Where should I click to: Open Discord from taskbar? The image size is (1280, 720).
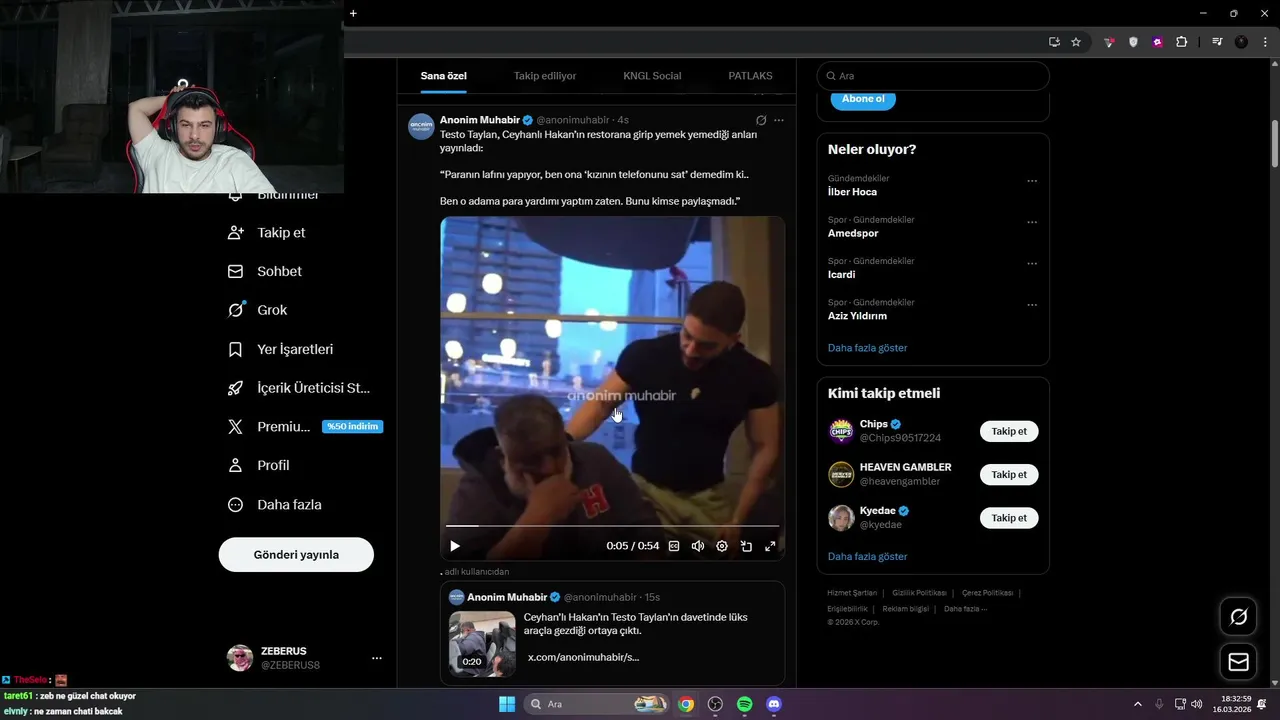coord(774,704)
